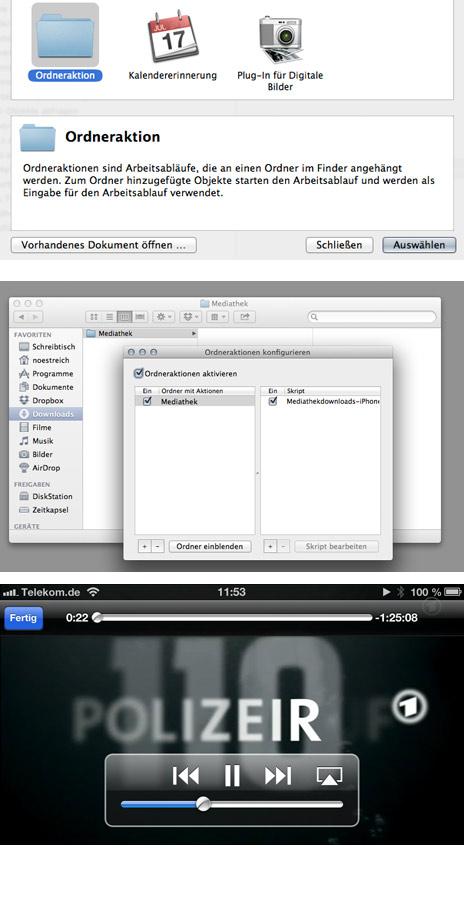Toggle the Ordneraktionen aktivieren checkbox
Image resolution: width=464 pixels, height=900 pixels.
click(x=138, y=374)
